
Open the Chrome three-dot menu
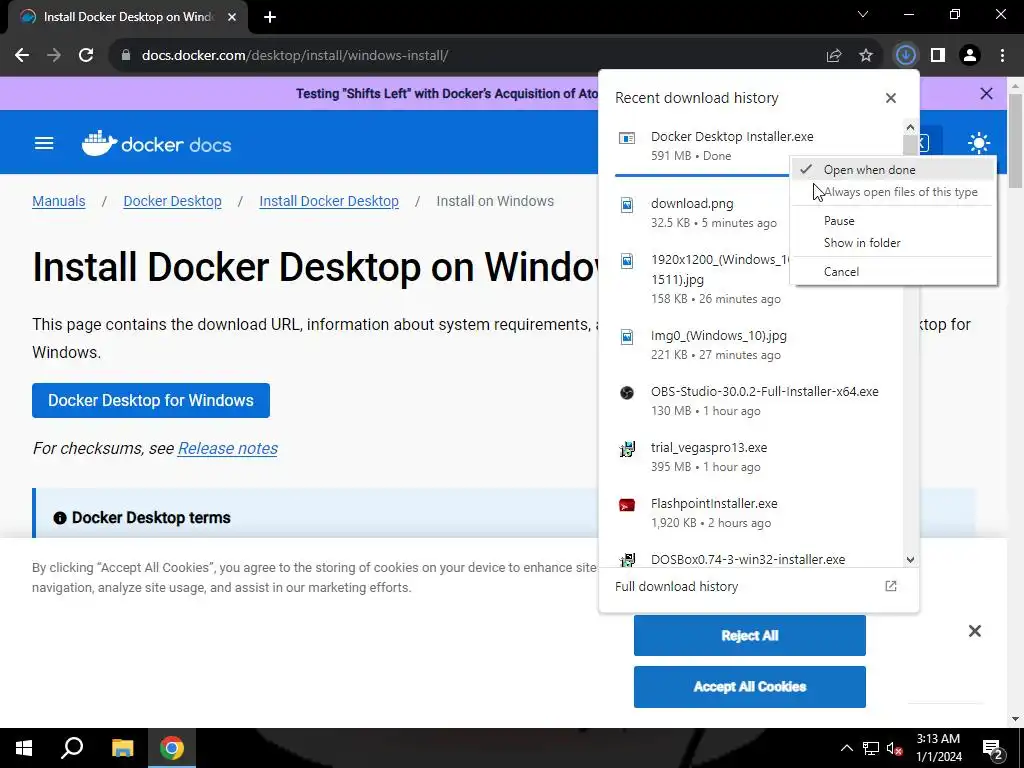(x=1002, y=56)
